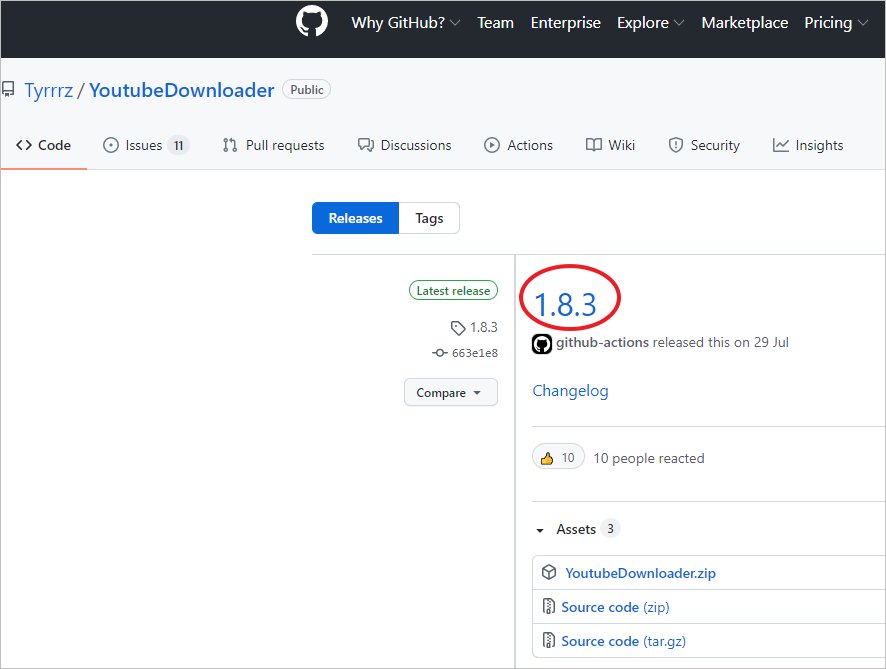Click the github-actions avatar icon
The height and width of the screenshot is (669, 886).
pyautogui.click(x=542, y=343)
